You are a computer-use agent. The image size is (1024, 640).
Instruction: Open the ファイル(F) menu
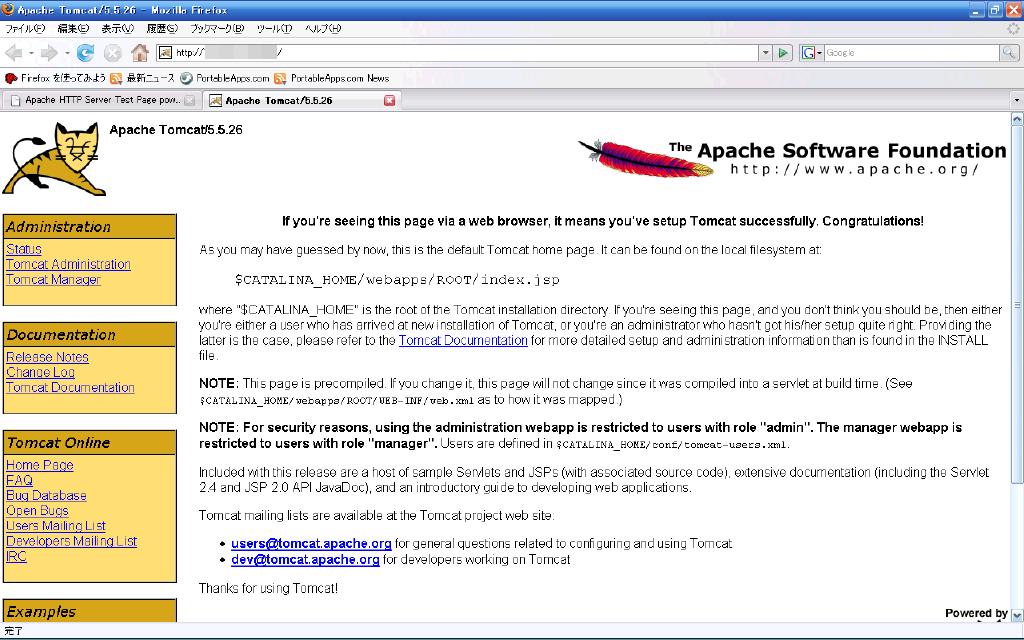click(25, 29)
